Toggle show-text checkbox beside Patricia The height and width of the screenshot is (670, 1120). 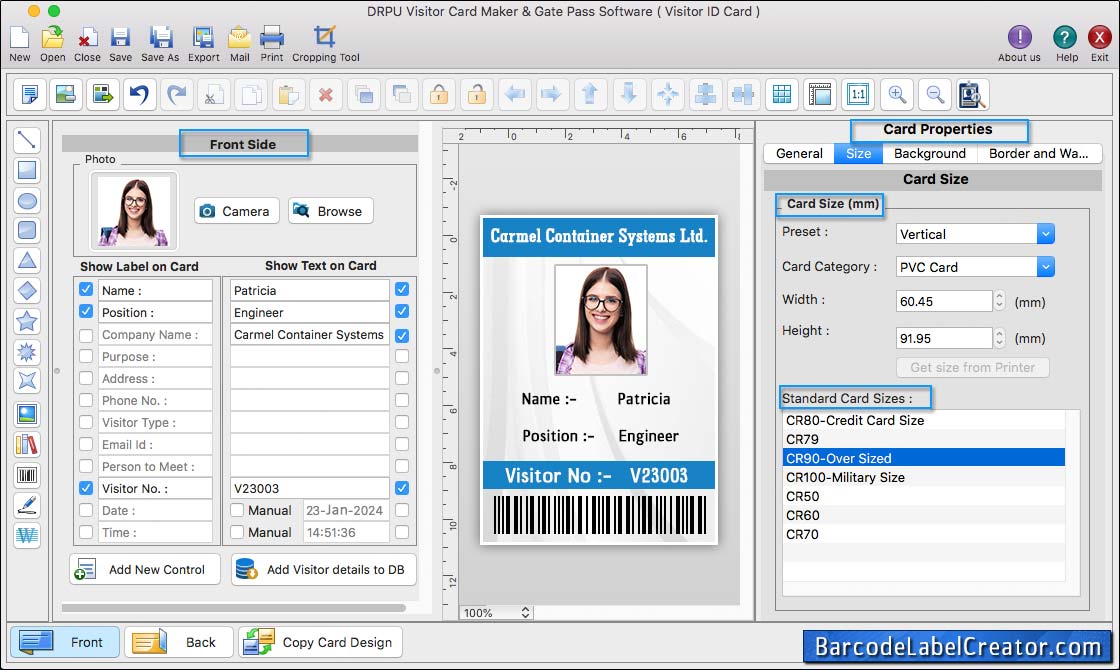pyautogui.click(x=402, y=289)
